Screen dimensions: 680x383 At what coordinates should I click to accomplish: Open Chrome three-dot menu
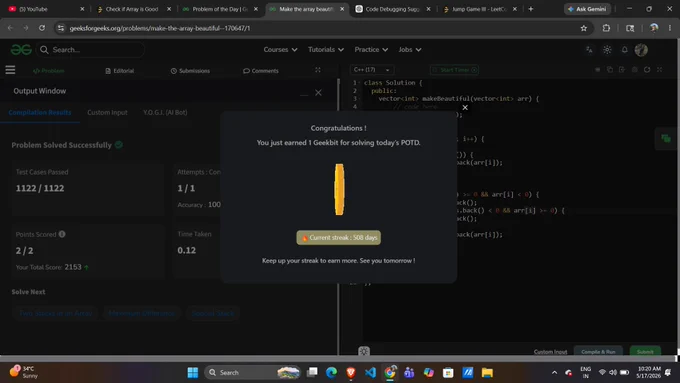[670, 28]
